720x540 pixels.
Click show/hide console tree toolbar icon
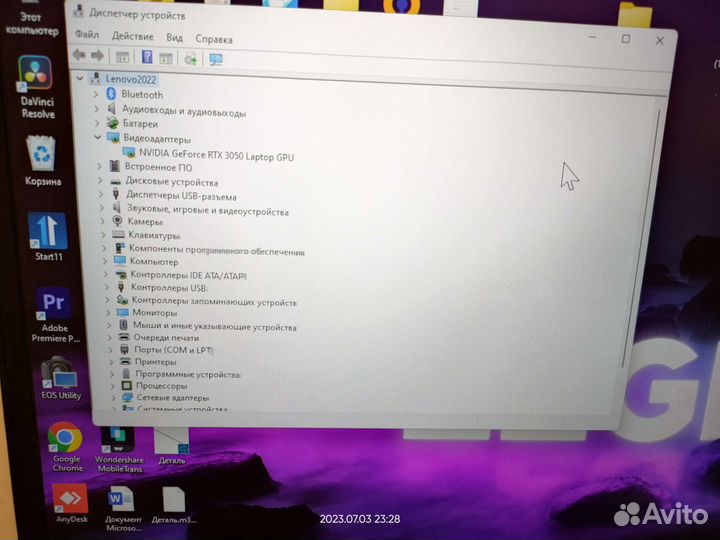coord(122,56)
